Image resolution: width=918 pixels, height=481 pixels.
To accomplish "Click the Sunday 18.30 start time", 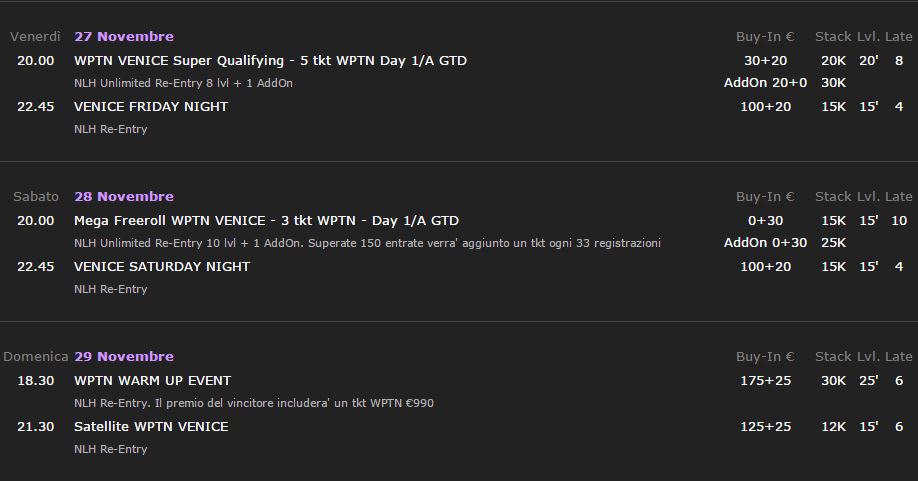I will pyautogui.click(x=35, y=380).
